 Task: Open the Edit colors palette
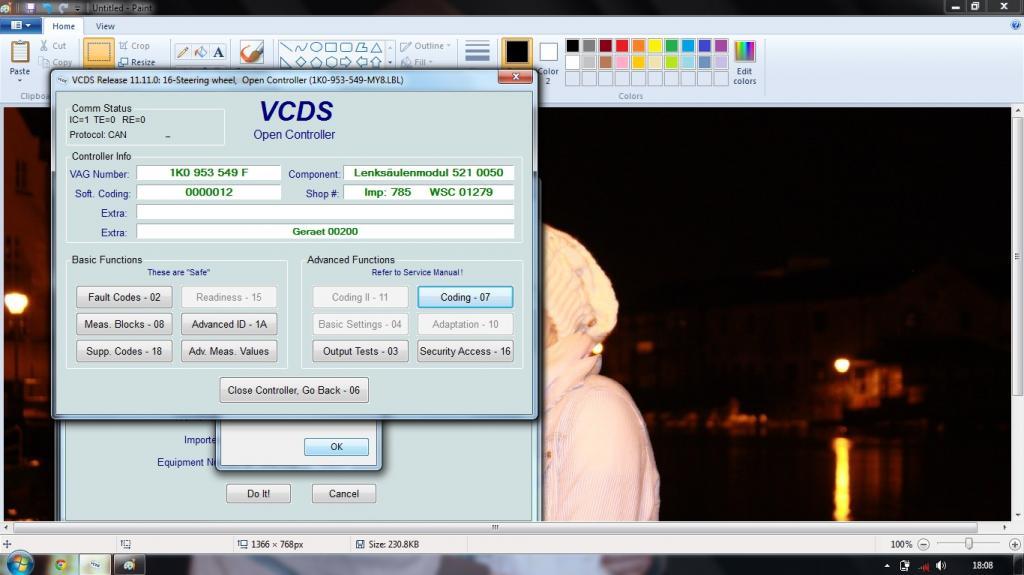[744, 62]
